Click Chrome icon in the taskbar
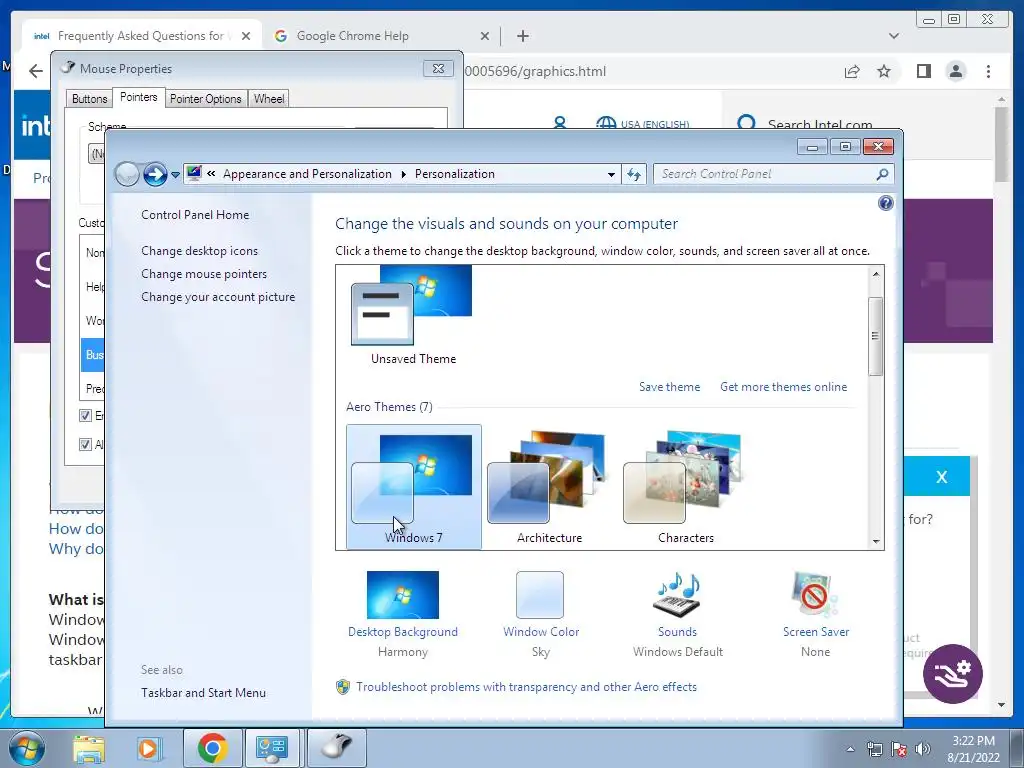The width and height of the screenshot is (1024, 768). [212, 748]
